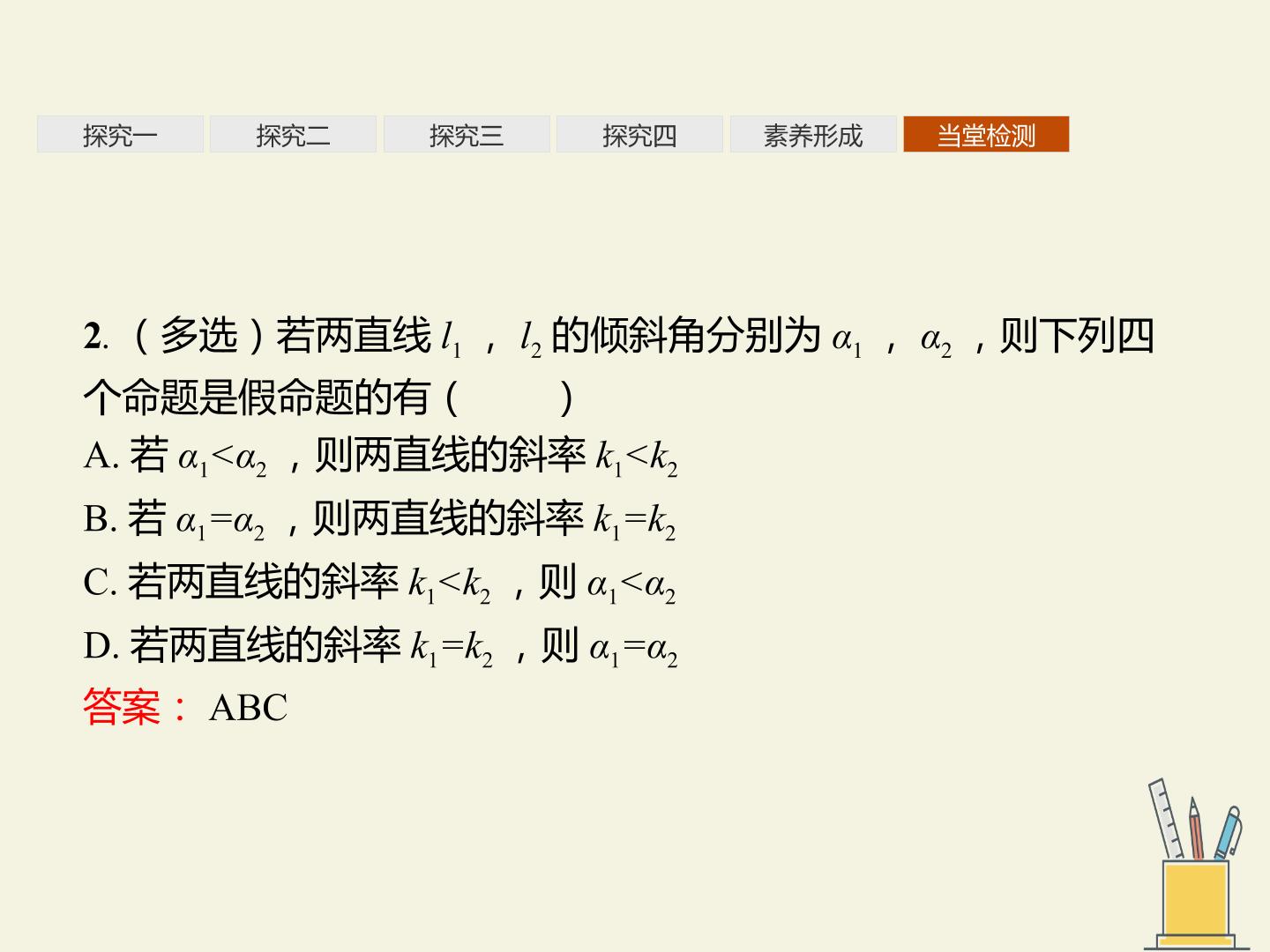Screen dimensions: 1270x952
Task: Click the pencil holder illustration
Action: point(1197,864)
